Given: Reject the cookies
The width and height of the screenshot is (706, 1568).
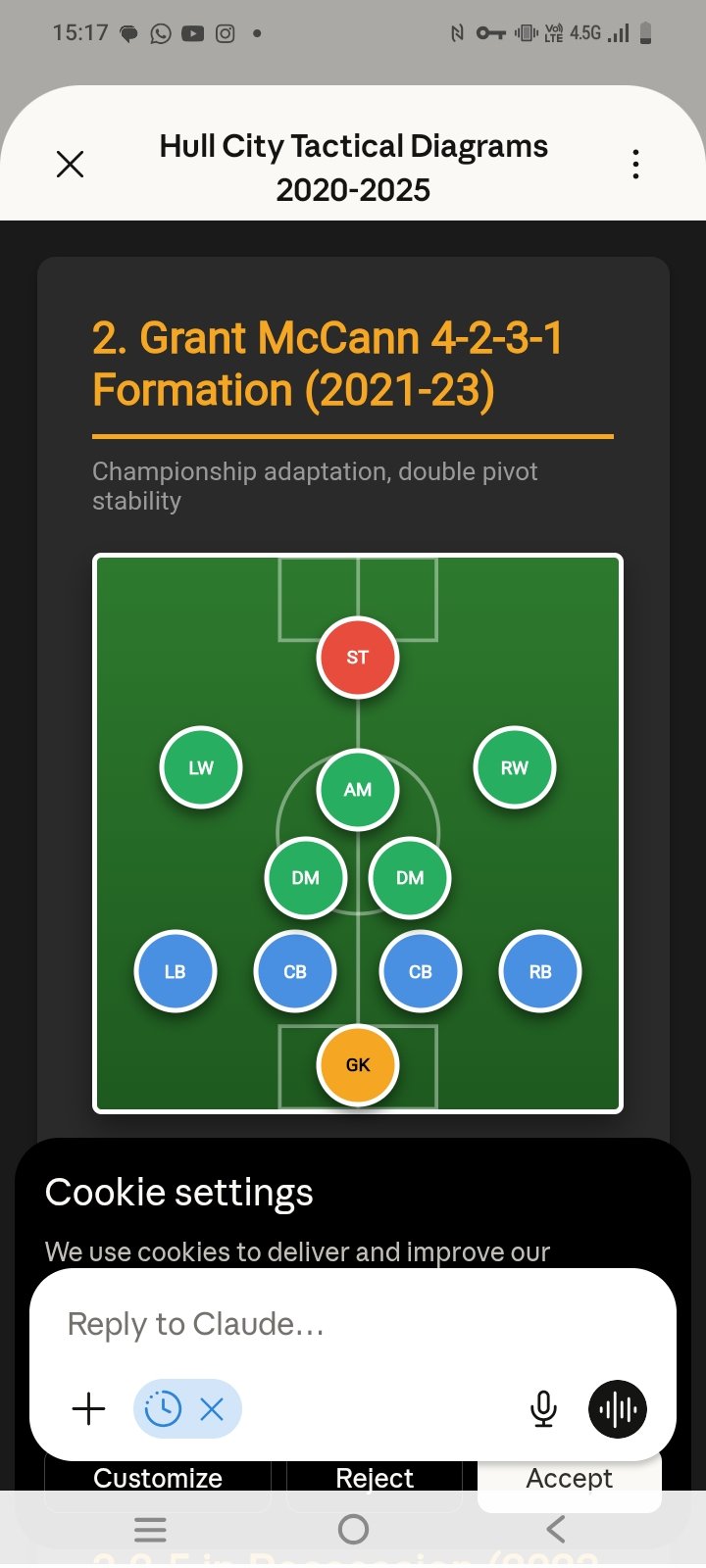Looking at the screenshot, I should 374,1478.
